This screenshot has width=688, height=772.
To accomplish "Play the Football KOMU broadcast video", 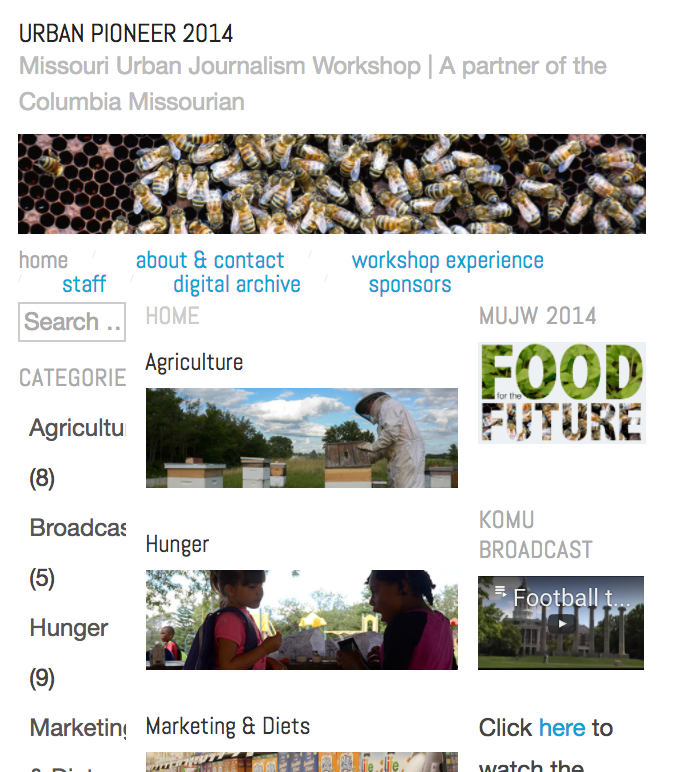I will coord(561,623).
